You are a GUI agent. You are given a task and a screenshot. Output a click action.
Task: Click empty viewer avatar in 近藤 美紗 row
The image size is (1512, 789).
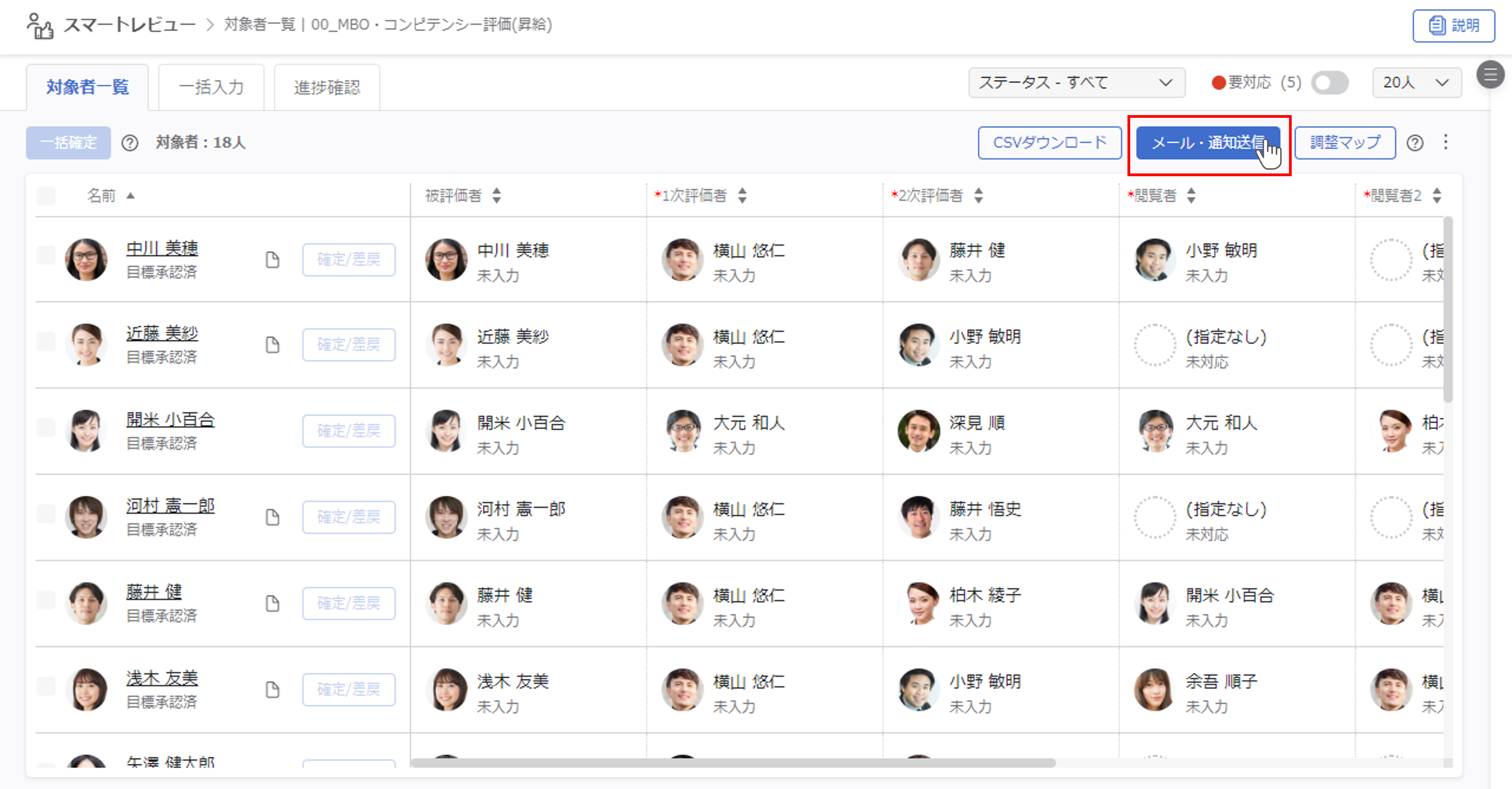(x=1155, y=345)
